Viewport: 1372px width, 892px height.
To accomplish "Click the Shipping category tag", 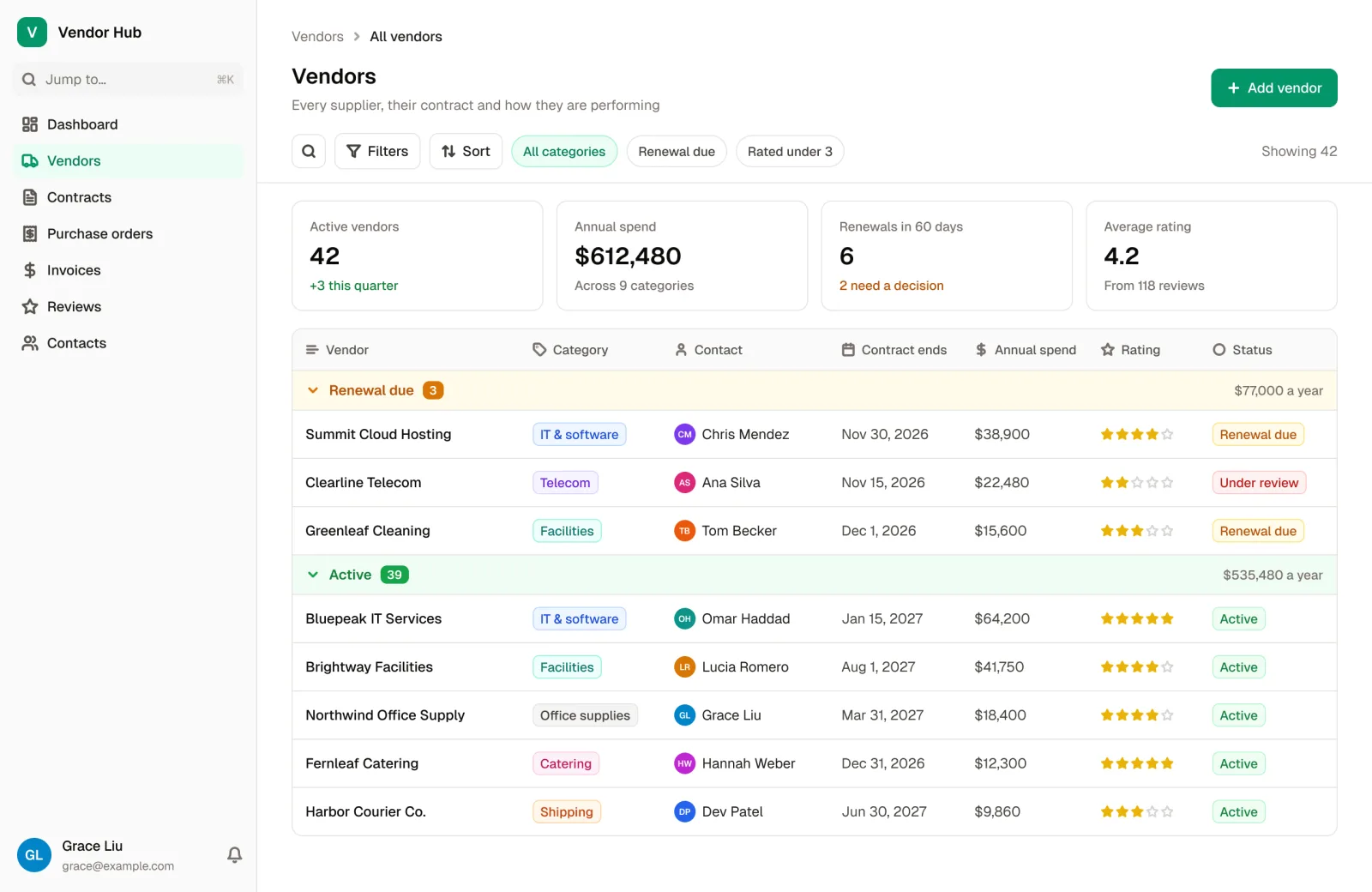I will click(566, 812).
